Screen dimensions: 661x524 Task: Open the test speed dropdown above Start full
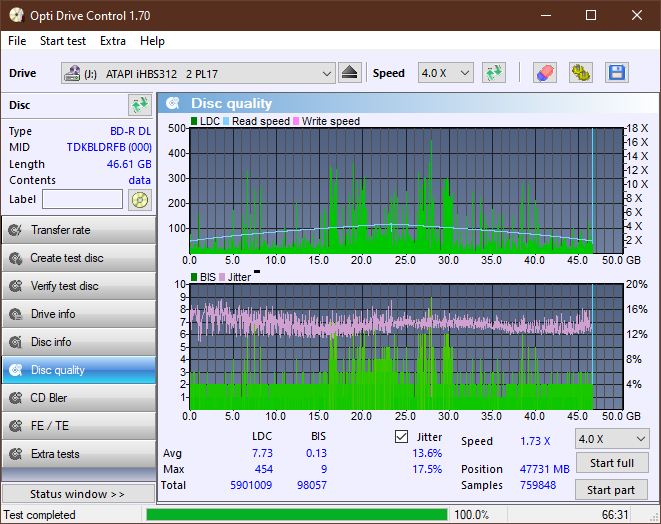(611, 439)
